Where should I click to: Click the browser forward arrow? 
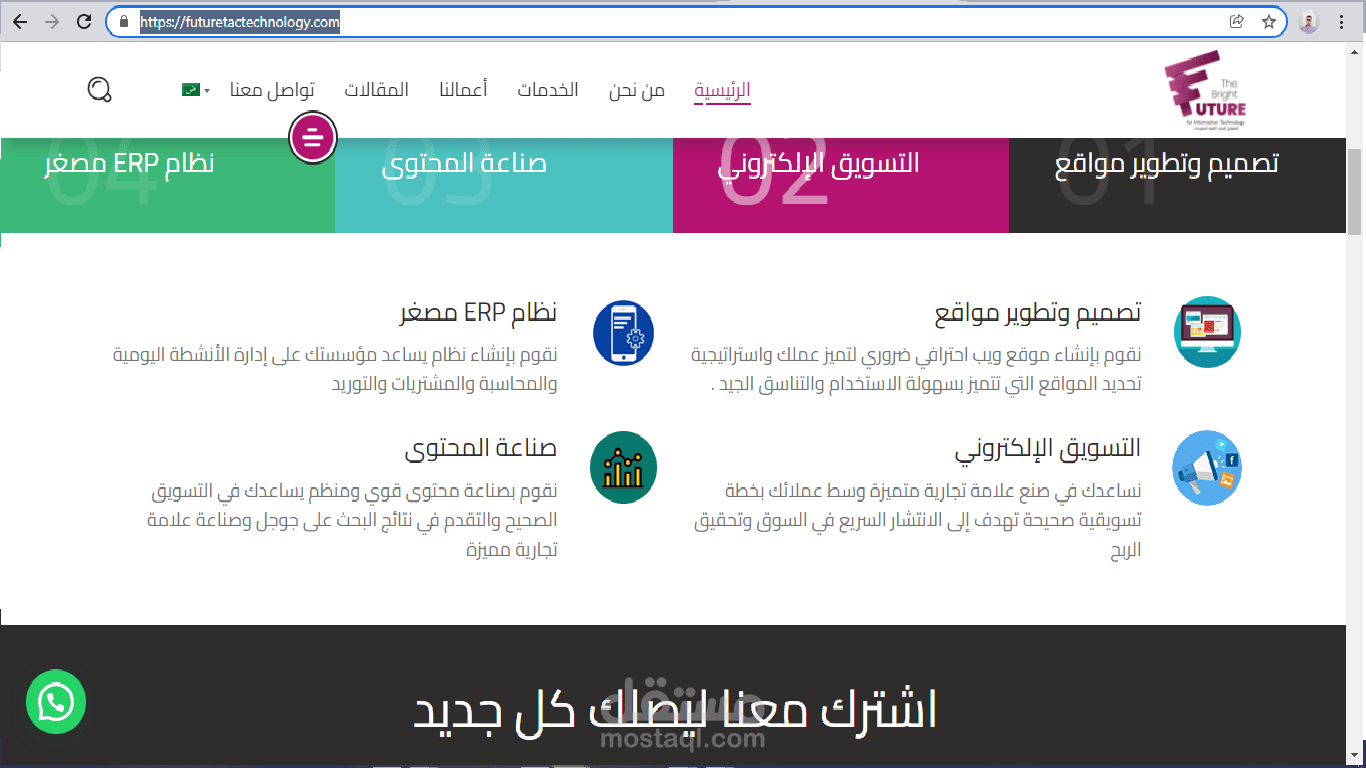(52, 21)
